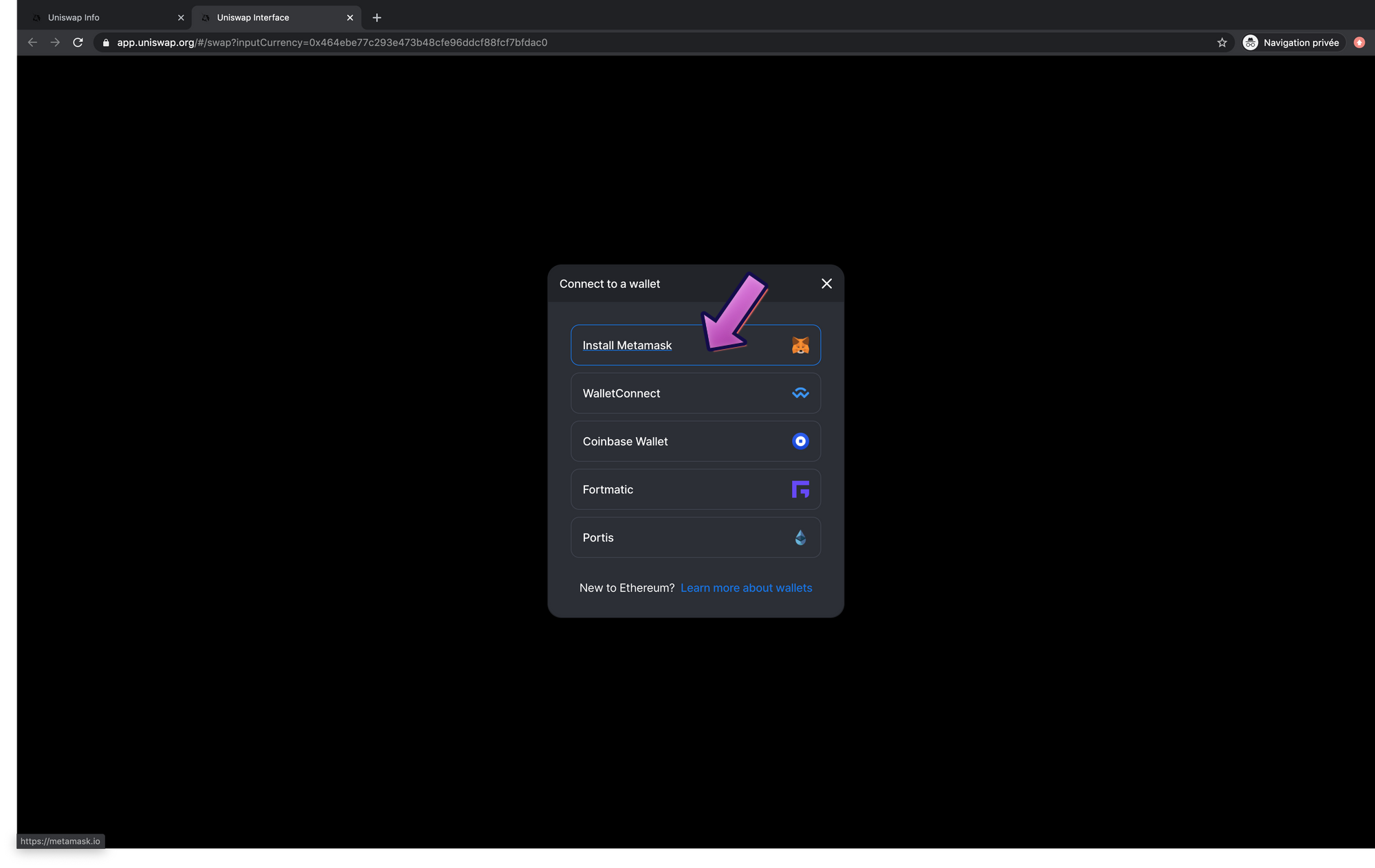Choose the Fortmatic wallet label

tap(608, 489)
